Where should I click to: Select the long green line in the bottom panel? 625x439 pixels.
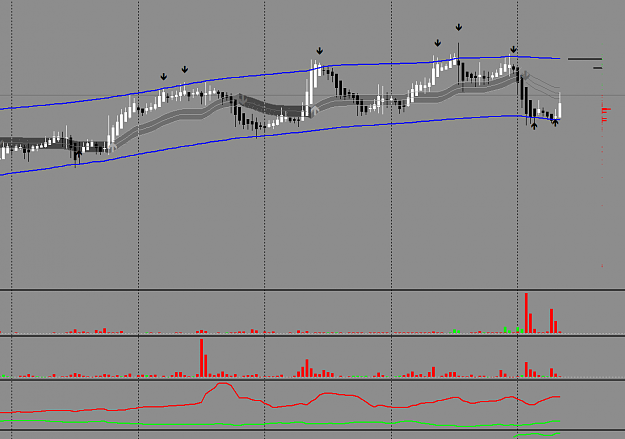[x=279, y=423]
